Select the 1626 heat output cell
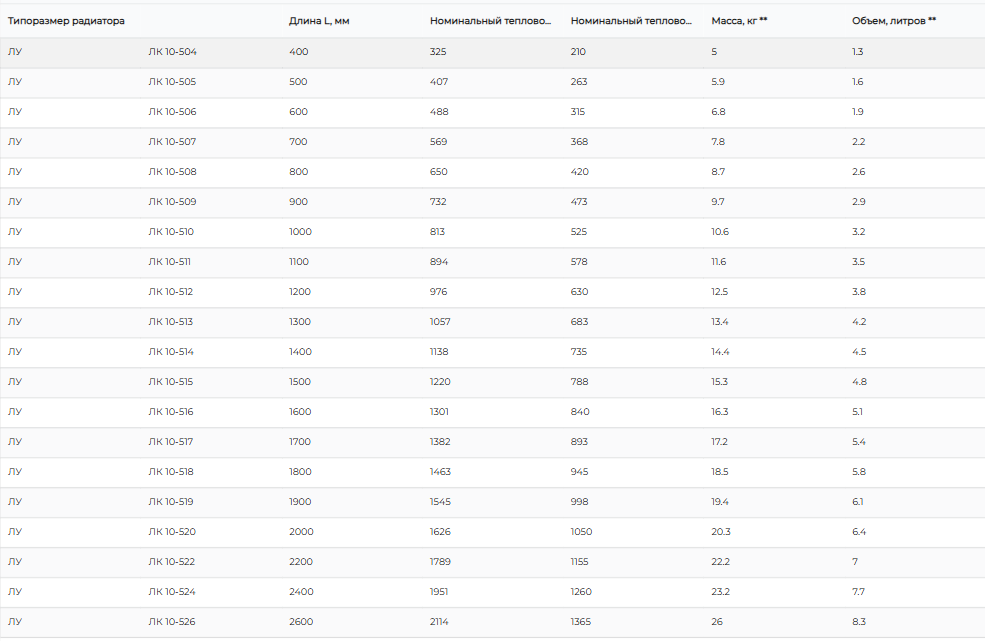The height and width of the screenshot is (641, 985). [440, 532]
